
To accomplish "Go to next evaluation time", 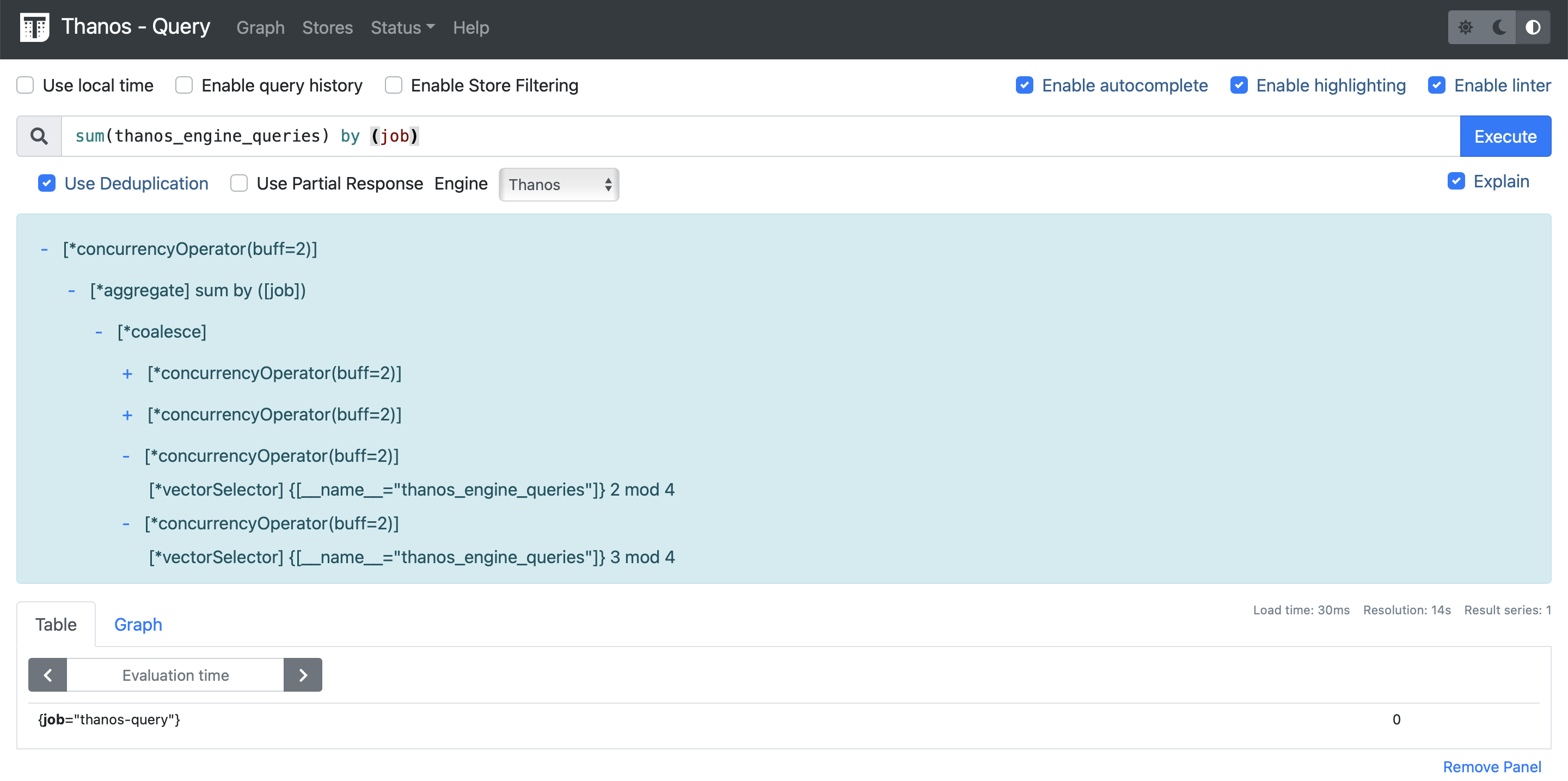I will 303,674.
